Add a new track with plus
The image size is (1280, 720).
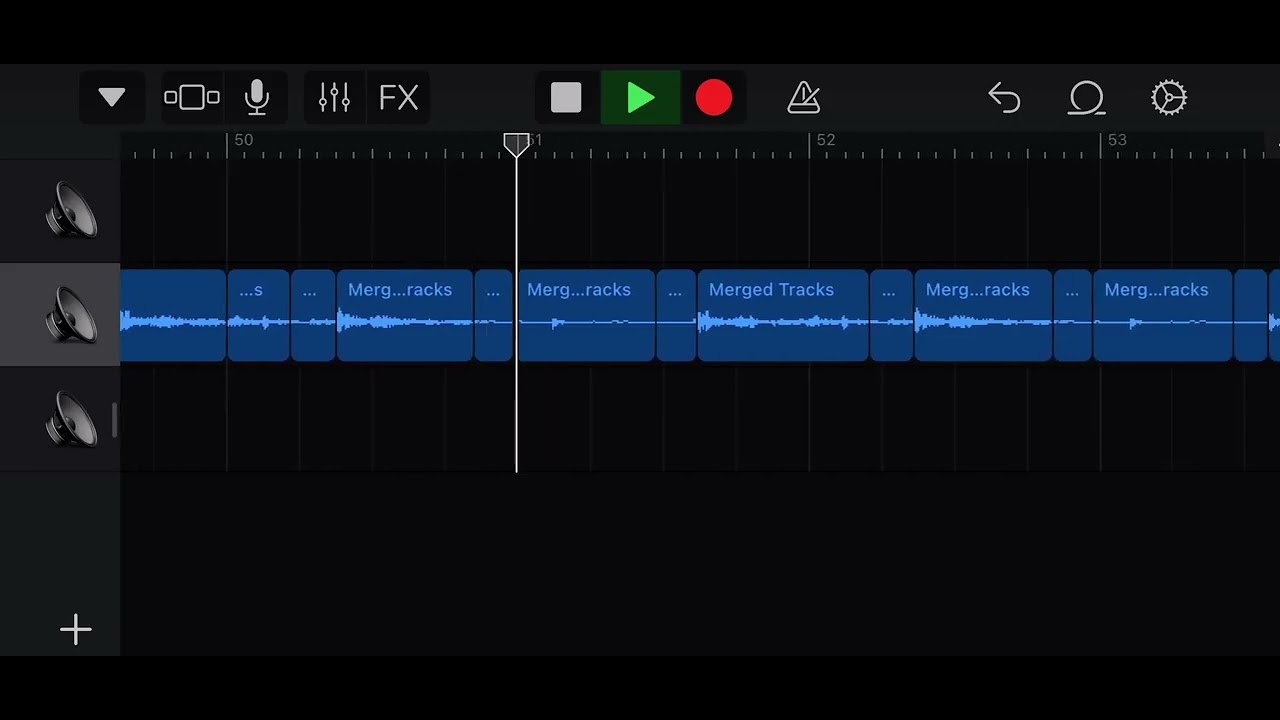(76, 629)
